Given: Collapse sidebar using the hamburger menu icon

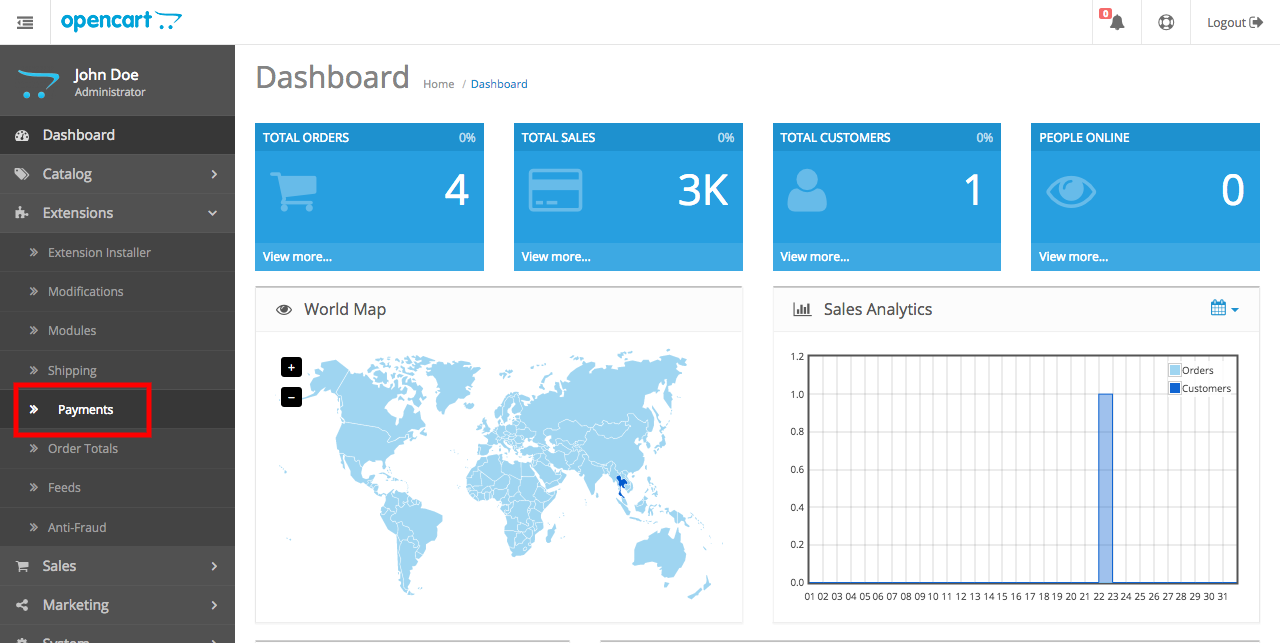Looking at the screenshot, I should click(25, 22).
